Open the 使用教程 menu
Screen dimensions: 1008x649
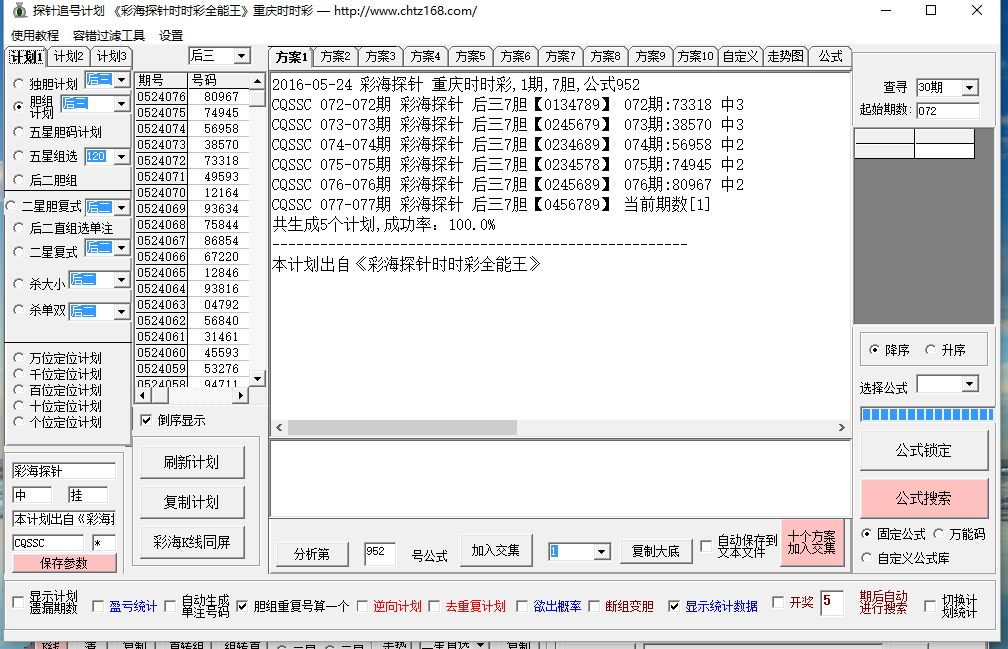click(x=35, y=35)
